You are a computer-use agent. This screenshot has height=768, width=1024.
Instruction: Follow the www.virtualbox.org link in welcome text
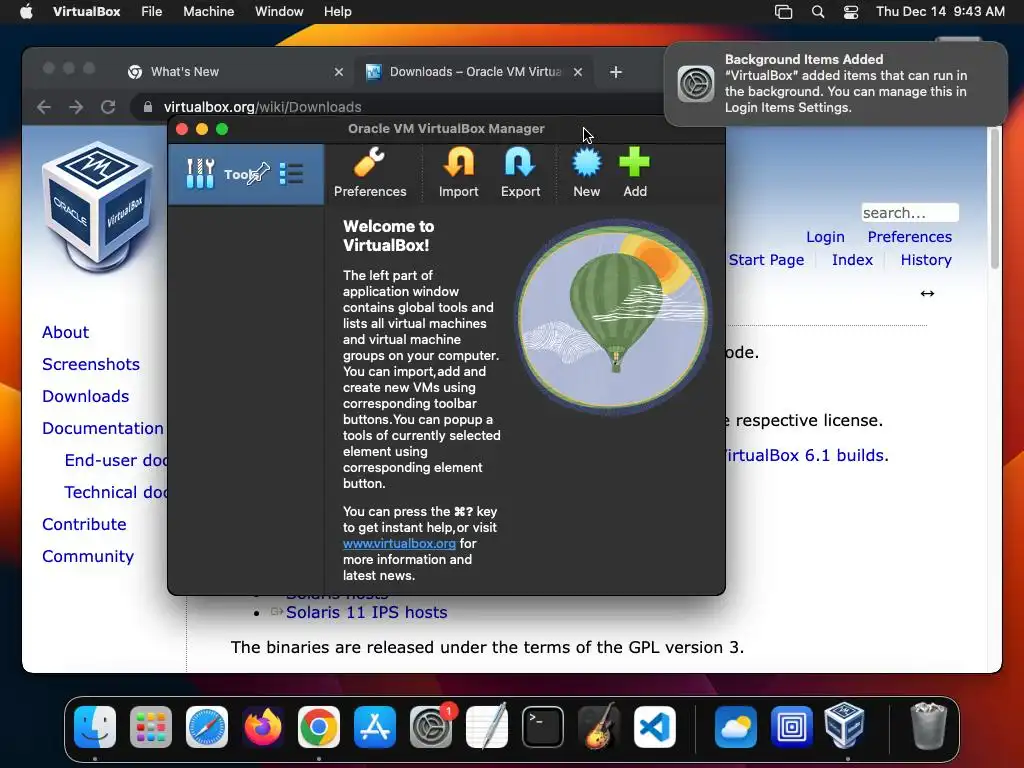(x=399, y=543)
